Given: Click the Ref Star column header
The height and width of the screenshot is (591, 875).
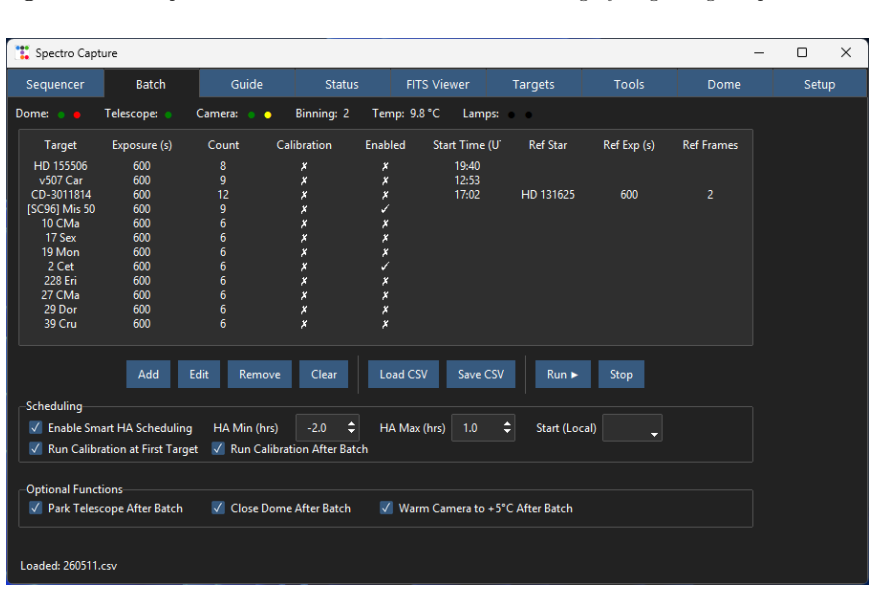Looking at the screenshot, I should pyautogui.click(x=547, y=145).
